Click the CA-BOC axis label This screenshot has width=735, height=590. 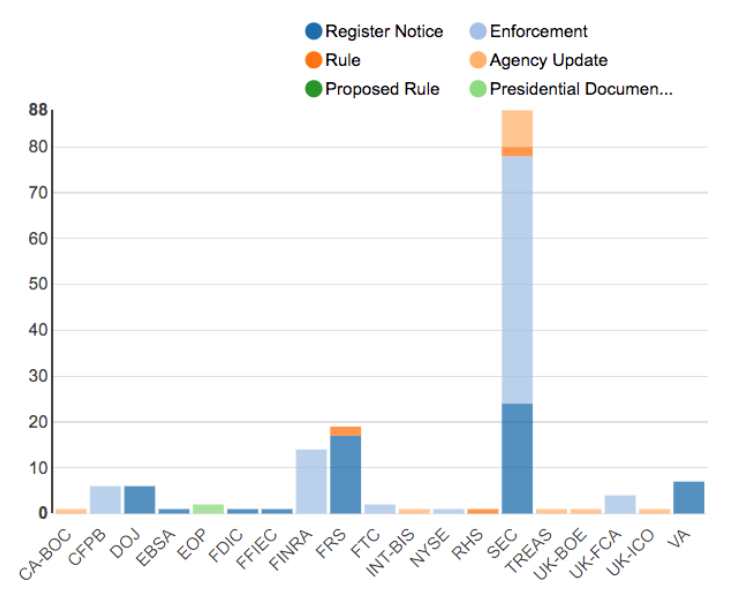click(45, 553)
